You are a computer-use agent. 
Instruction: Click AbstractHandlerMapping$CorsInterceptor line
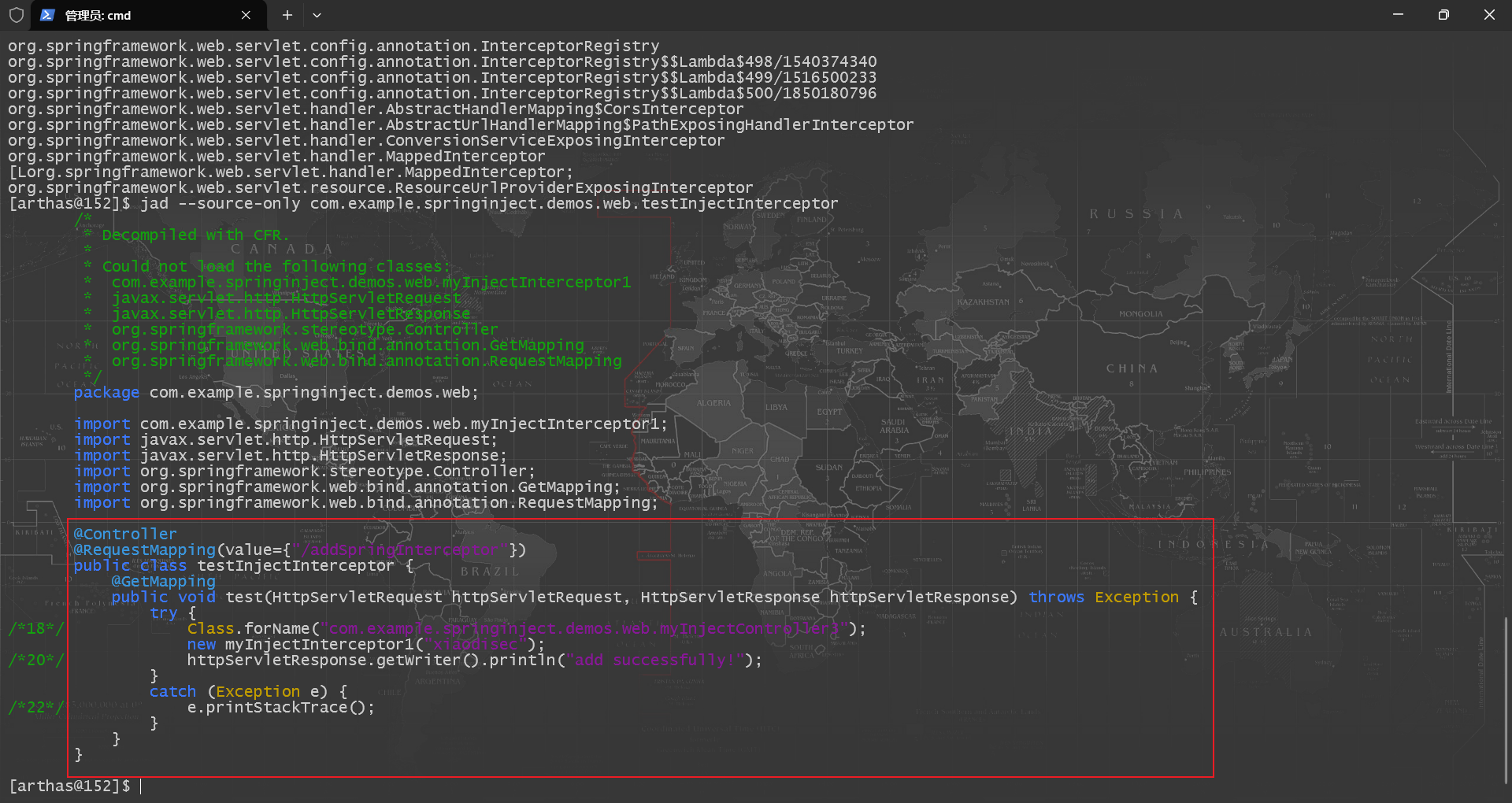[376, 109]
